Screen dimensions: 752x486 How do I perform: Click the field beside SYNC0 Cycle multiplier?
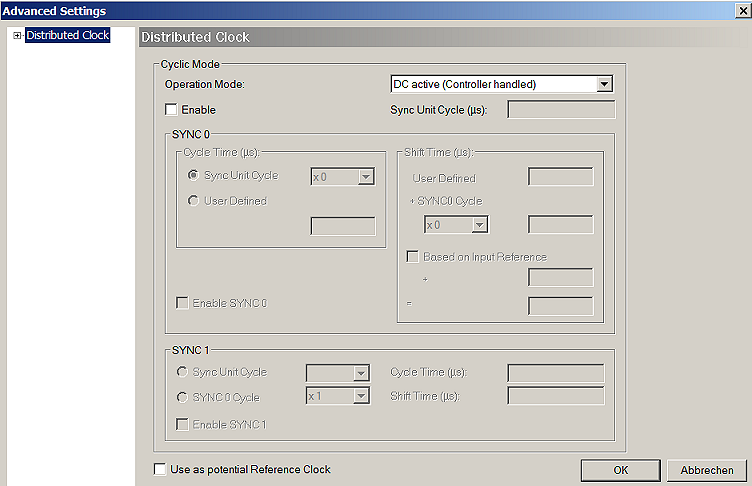pyautogui.click(x=561, y=225)
